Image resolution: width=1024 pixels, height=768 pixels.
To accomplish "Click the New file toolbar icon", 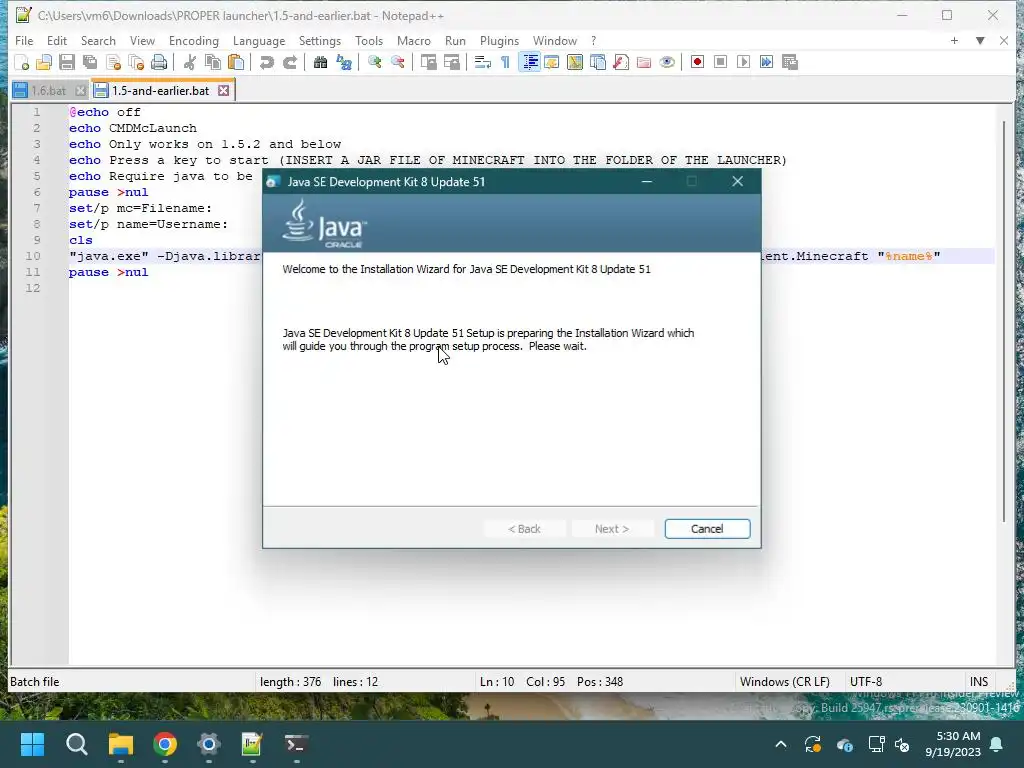I will (22, 62).
